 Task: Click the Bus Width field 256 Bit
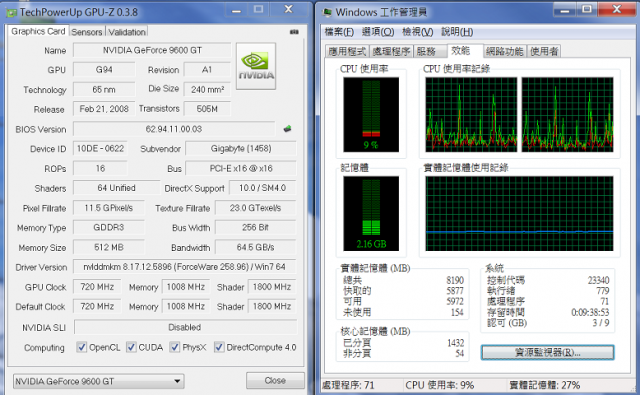click(256, 228)
